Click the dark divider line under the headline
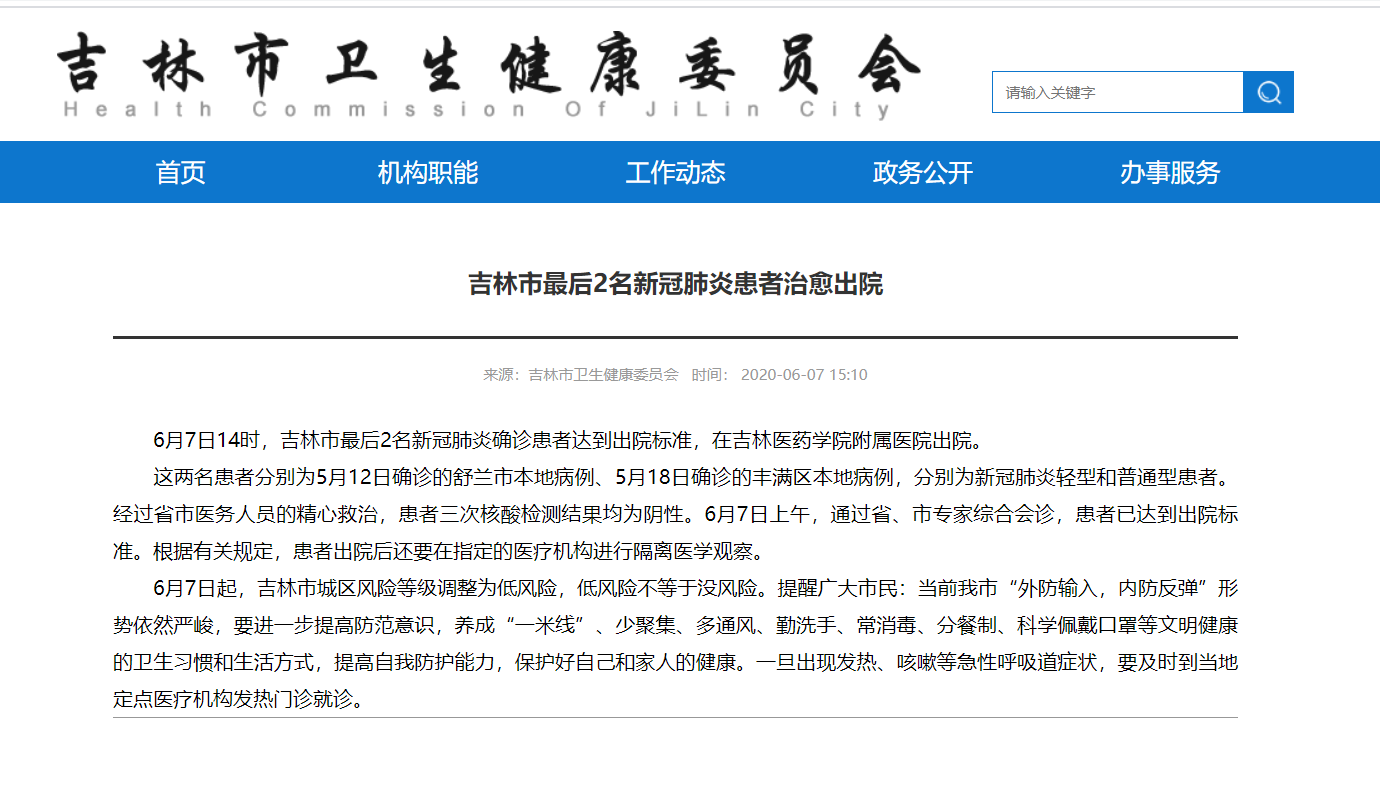Image resolution: width=1380 pixels, height=789 pixels. click(675, 338)
